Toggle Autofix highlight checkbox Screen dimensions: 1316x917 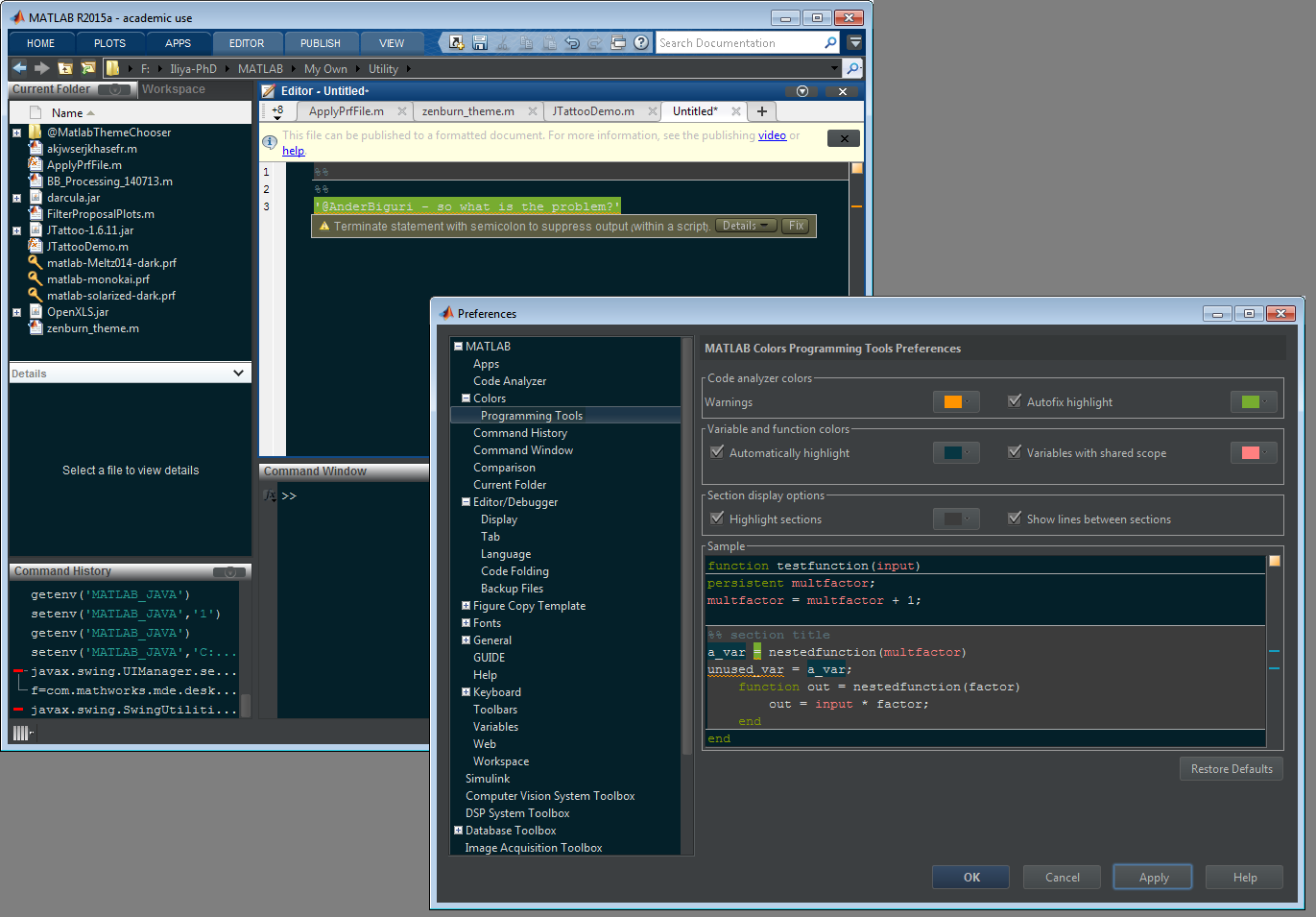point(1015,401)
